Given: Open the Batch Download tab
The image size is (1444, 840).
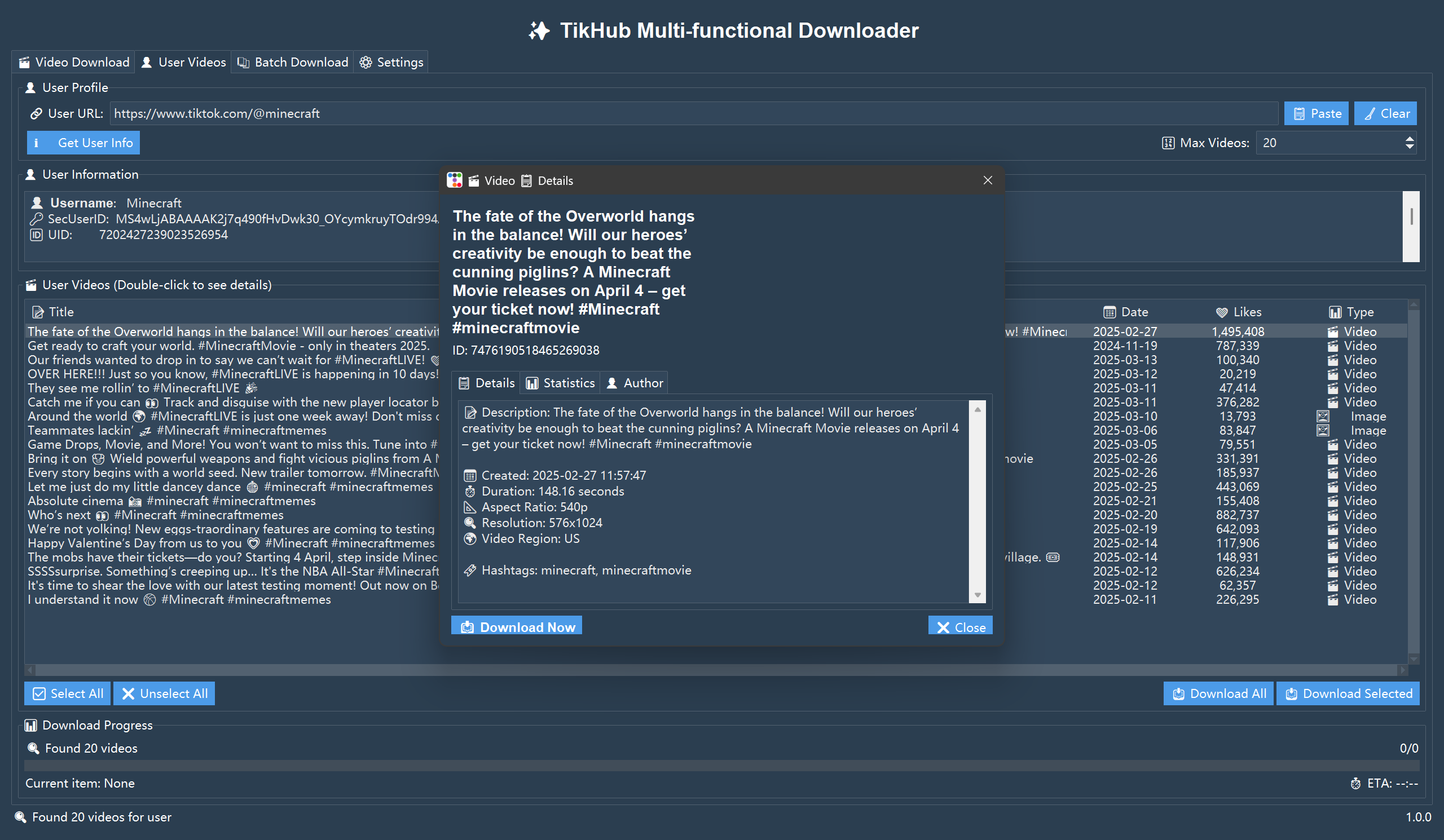Looking at the screenshot, I should (292, 62).
